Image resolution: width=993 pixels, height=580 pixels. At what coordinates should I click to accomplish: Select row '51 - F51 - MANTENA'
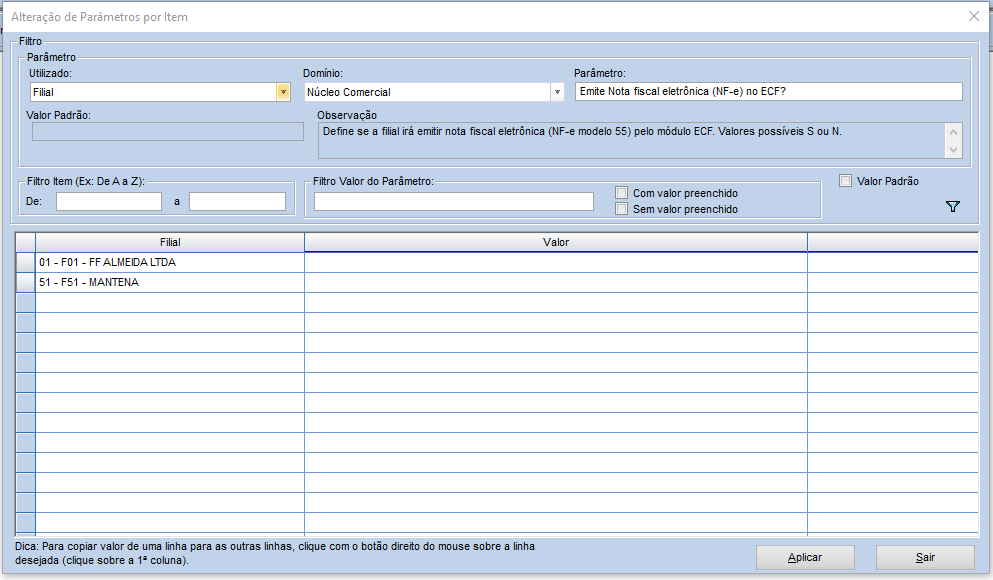169,282
